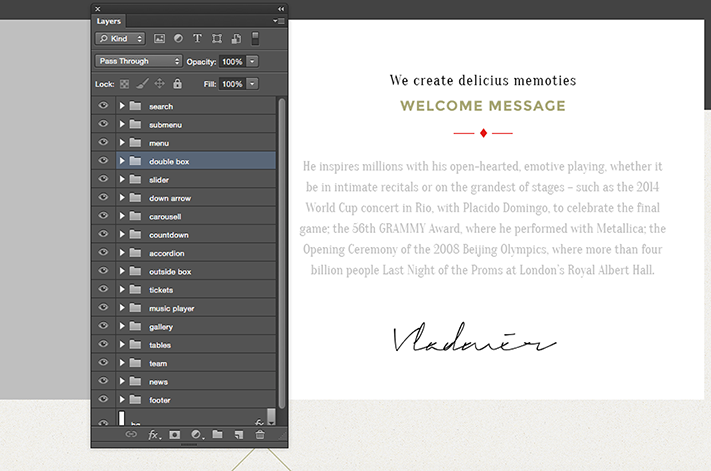Hide the carousell group layer
This screenshot has width=711, height=471.
tap(103, 215)
